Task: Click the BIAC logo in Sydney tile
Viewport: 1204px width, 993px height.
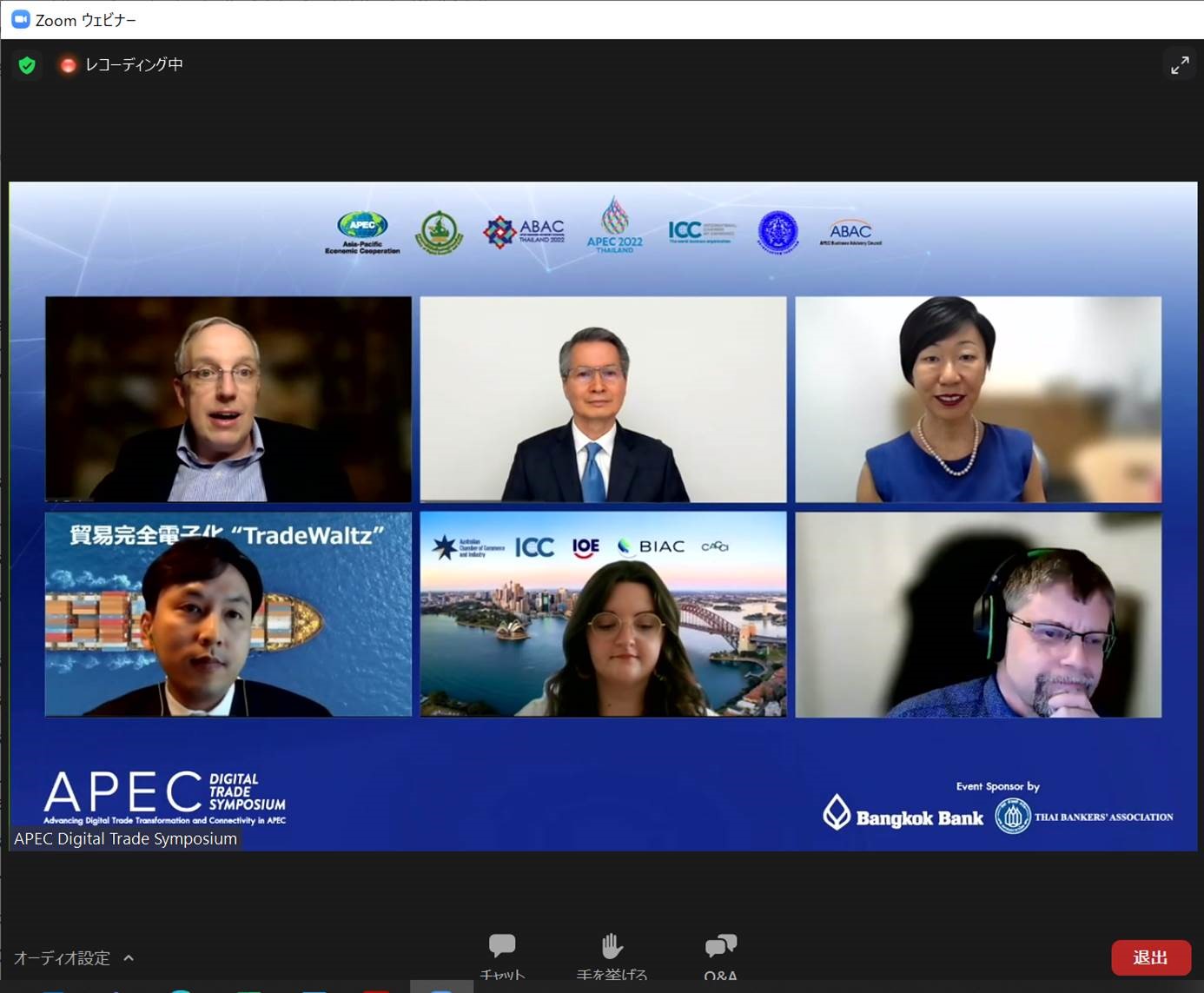Action: 652,546
